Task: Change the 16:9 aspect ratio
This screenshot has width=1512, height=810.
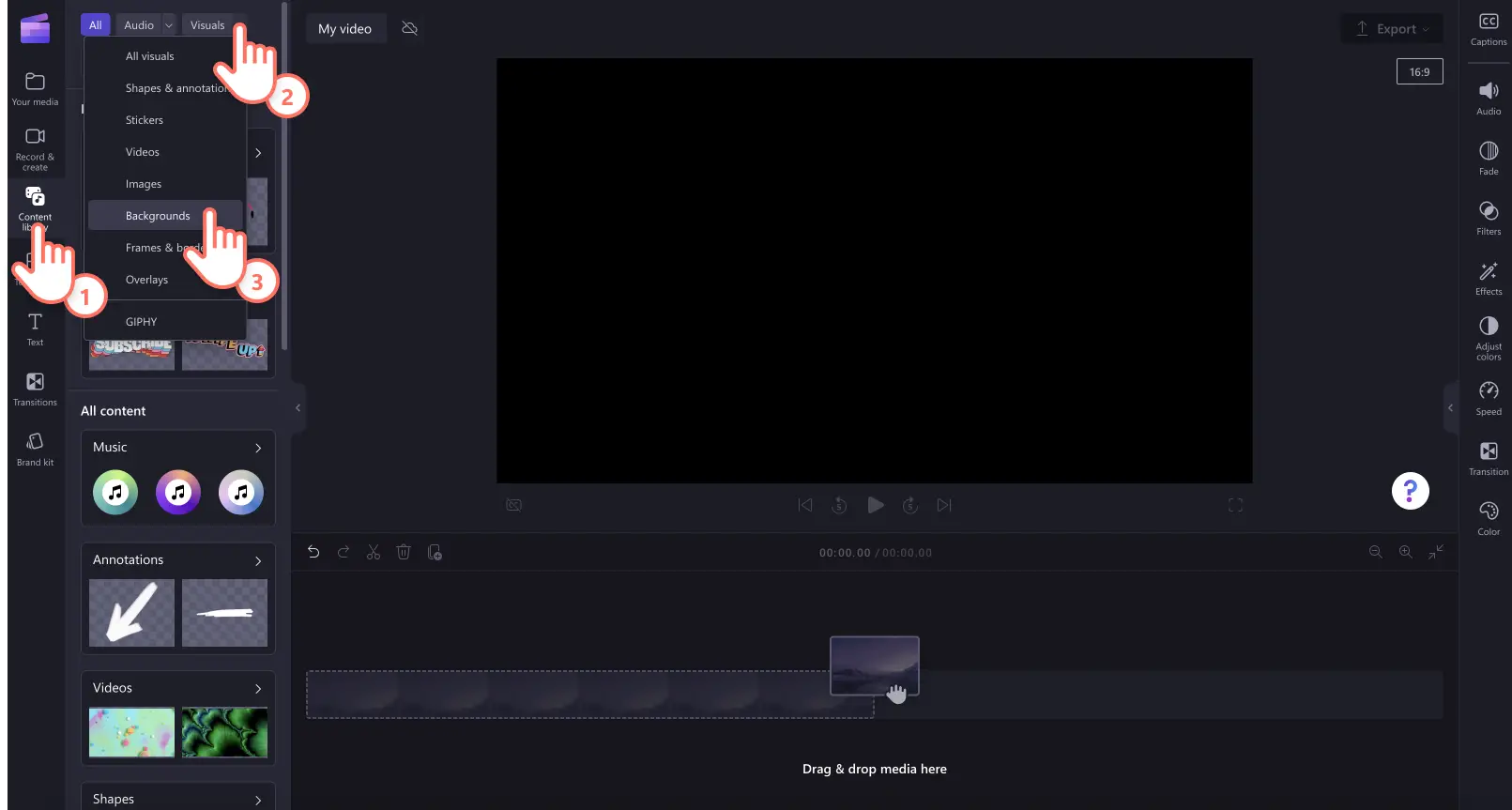Action: (1419, 72)
